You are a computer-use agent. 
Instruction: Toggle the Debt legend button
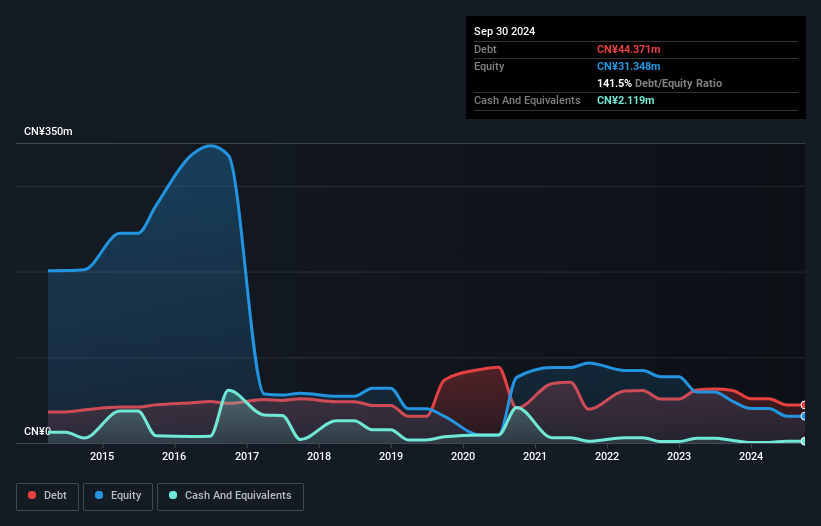[x=48, y=496]
